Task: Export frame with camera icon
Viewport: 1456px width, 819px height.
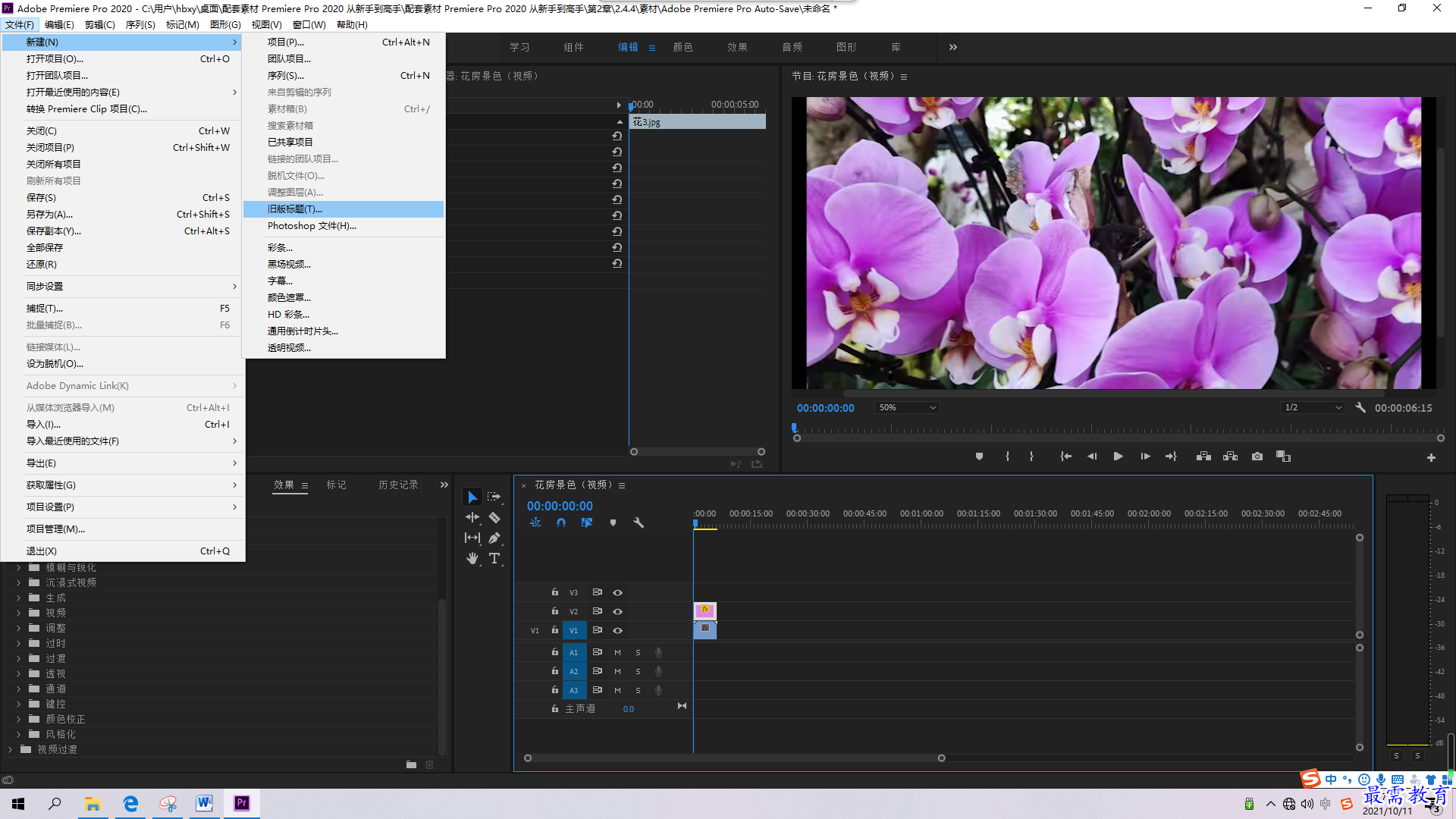Action: [1257, 457]
